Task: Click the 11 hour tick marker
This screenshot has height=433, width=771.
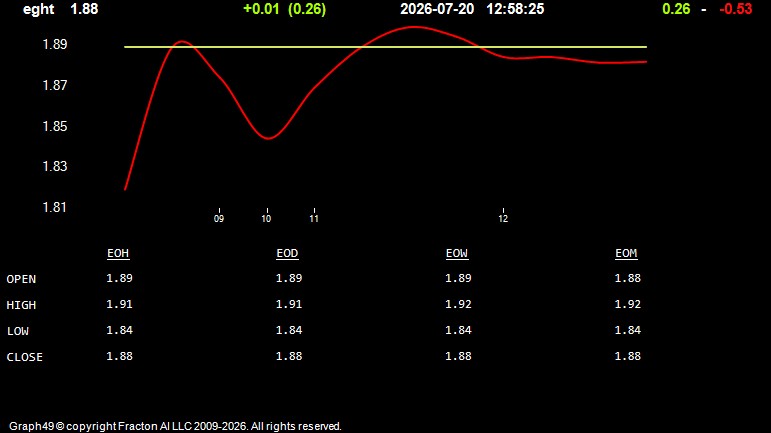Action: tap(314, 218)
